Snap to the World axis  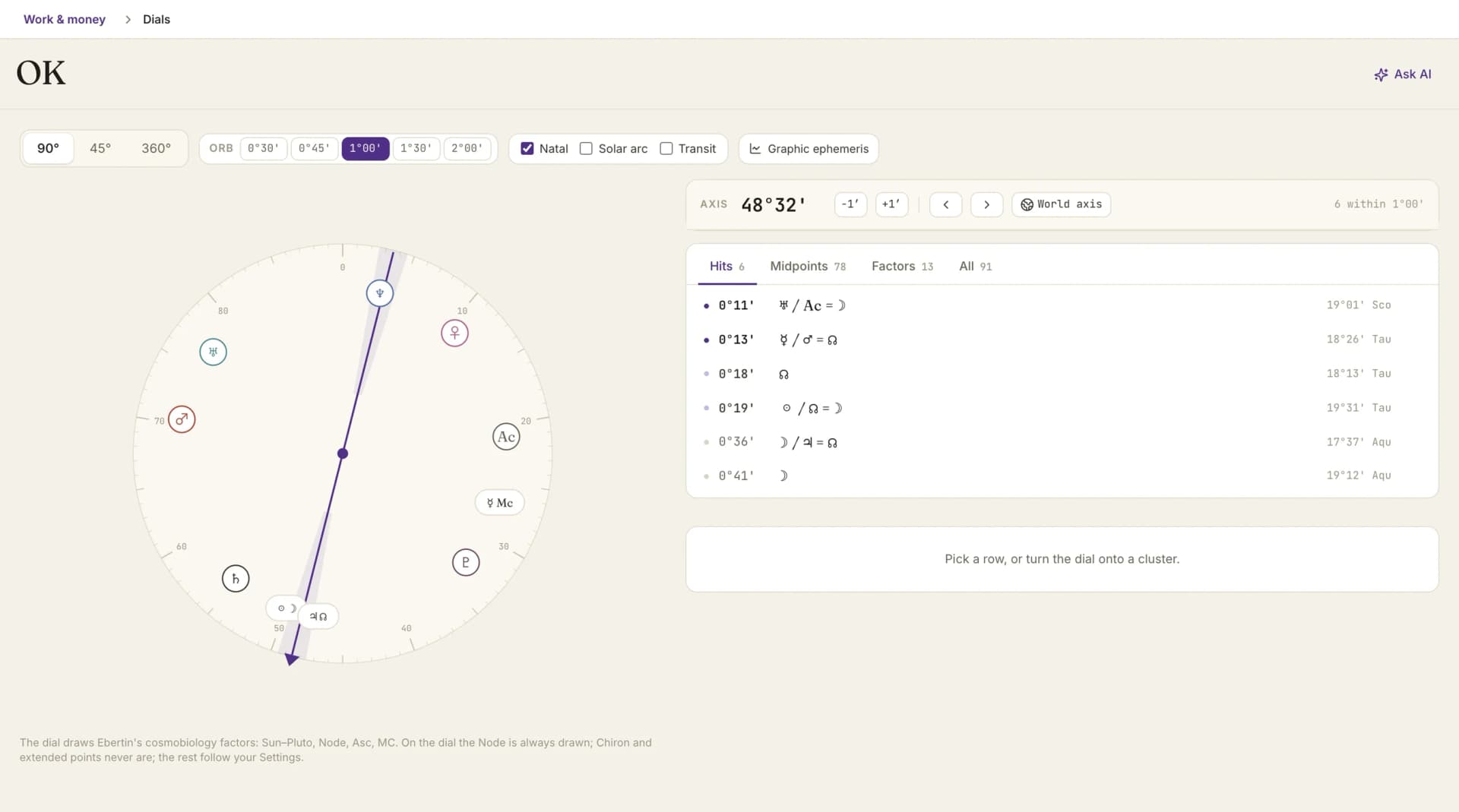1061,204
